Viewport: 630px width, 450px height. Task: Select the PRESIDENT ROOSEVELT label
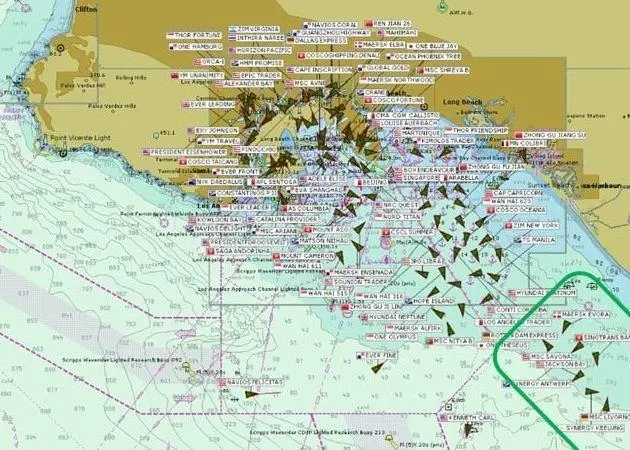245,243
